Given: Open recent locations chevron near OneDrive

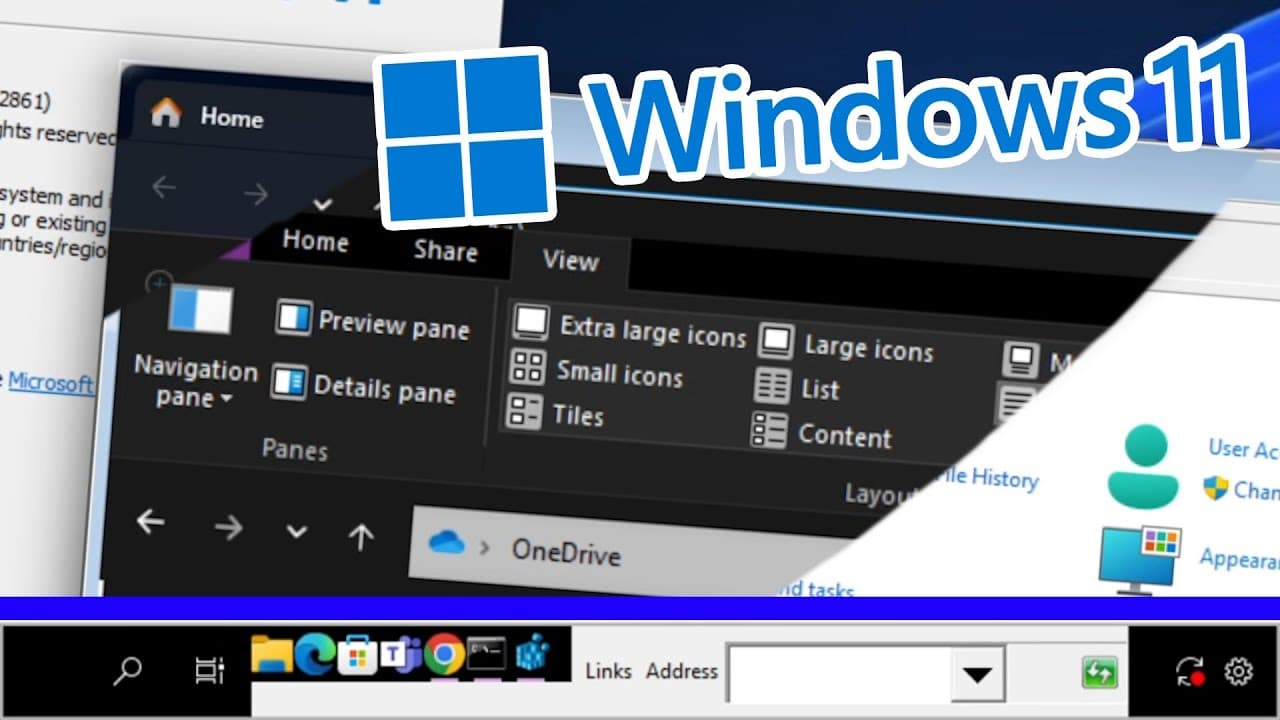Looking at the screenshot, I should (296, 531).
